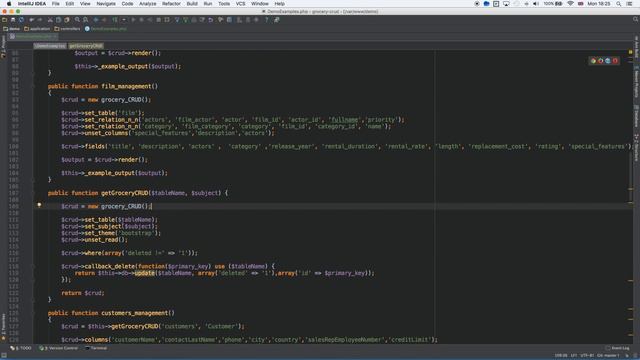Open the Favorites tool window tab
Screen dimensions: 640x360
click(3, 327)
